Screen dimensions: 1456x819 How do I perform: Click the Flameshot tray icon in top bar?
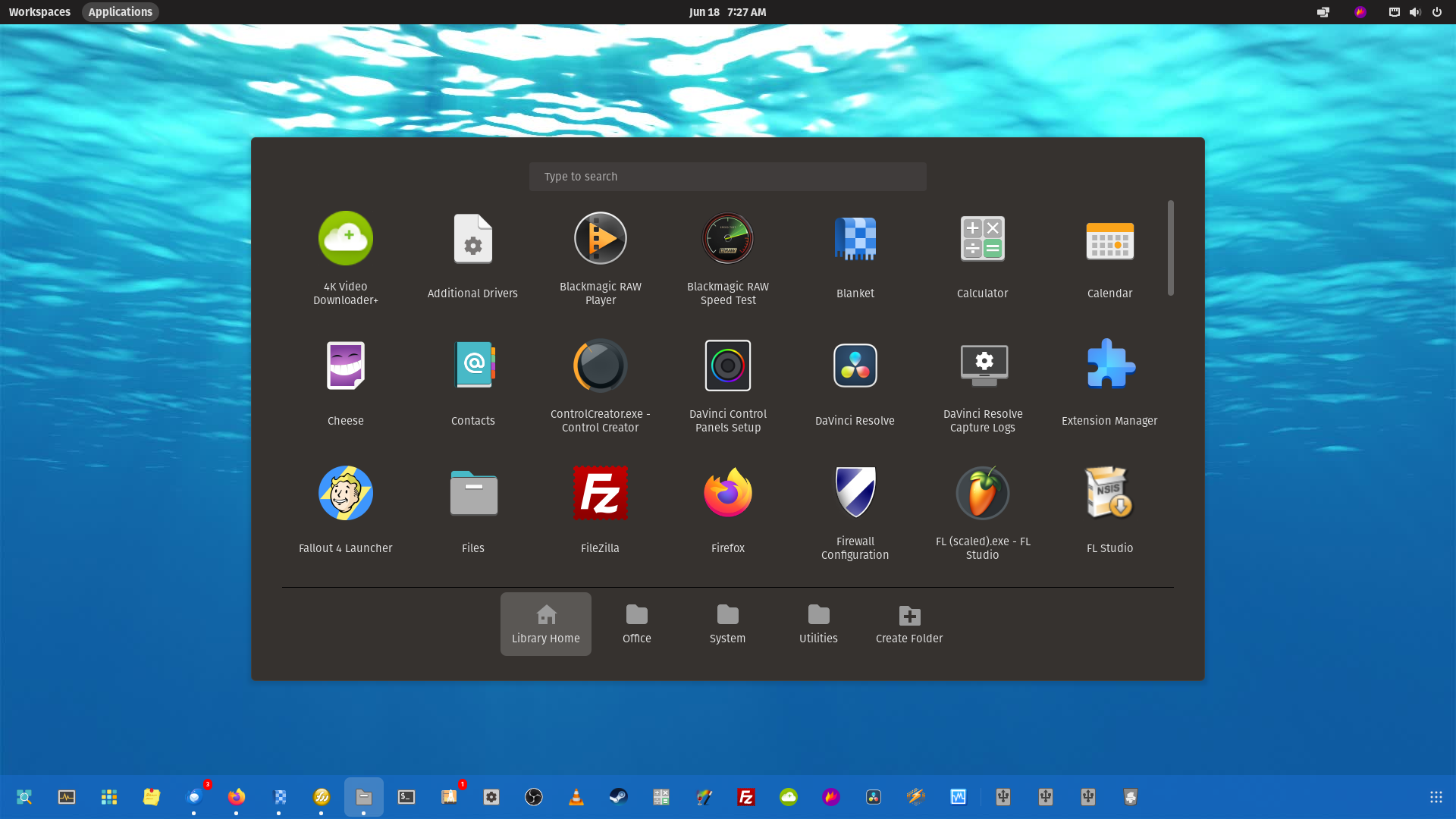pos(1360,12)
